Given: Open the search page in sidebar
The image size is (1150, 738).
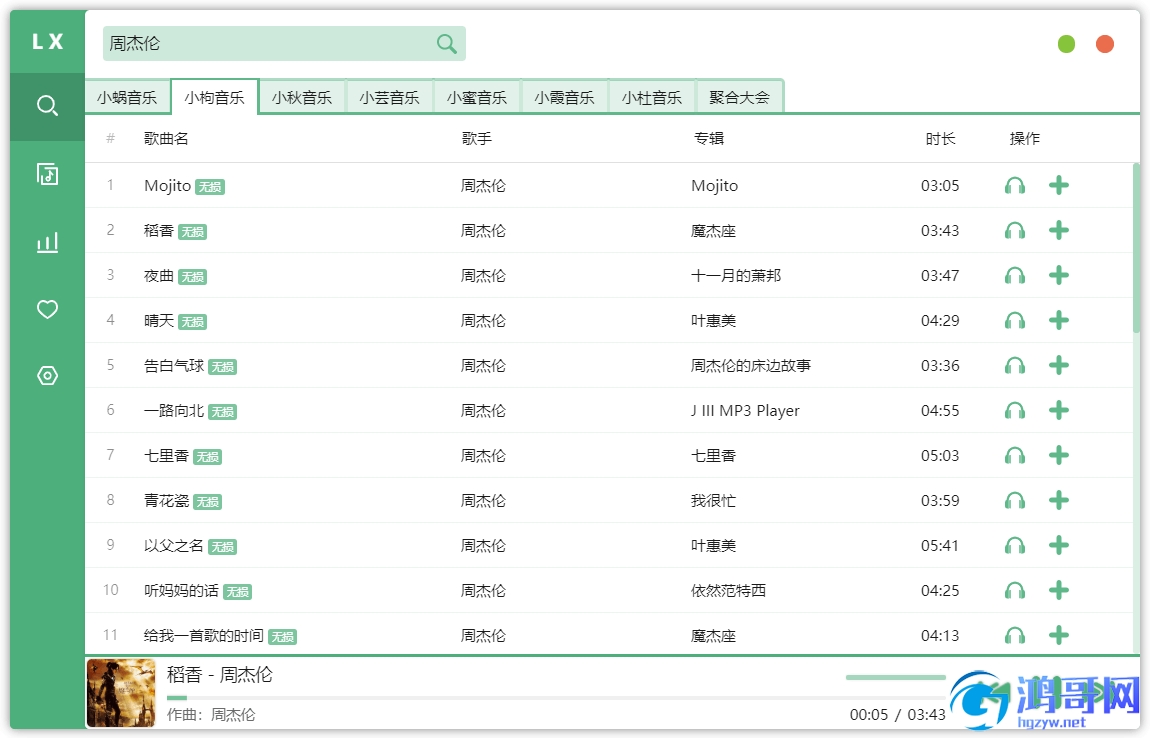Looking at the screenshot, I should pos(47,106).
